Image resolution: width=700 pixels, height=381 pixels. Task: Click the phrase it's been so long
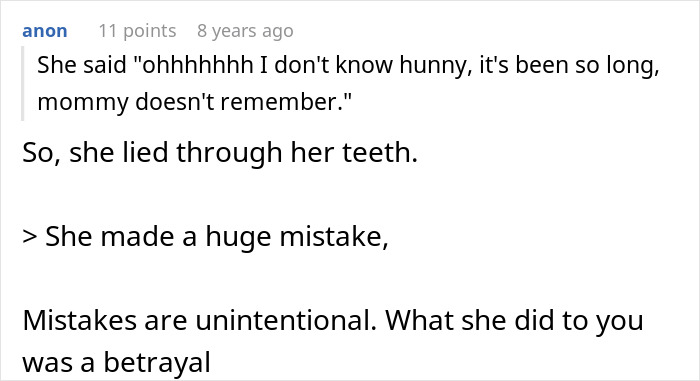[x=569, y=65]
